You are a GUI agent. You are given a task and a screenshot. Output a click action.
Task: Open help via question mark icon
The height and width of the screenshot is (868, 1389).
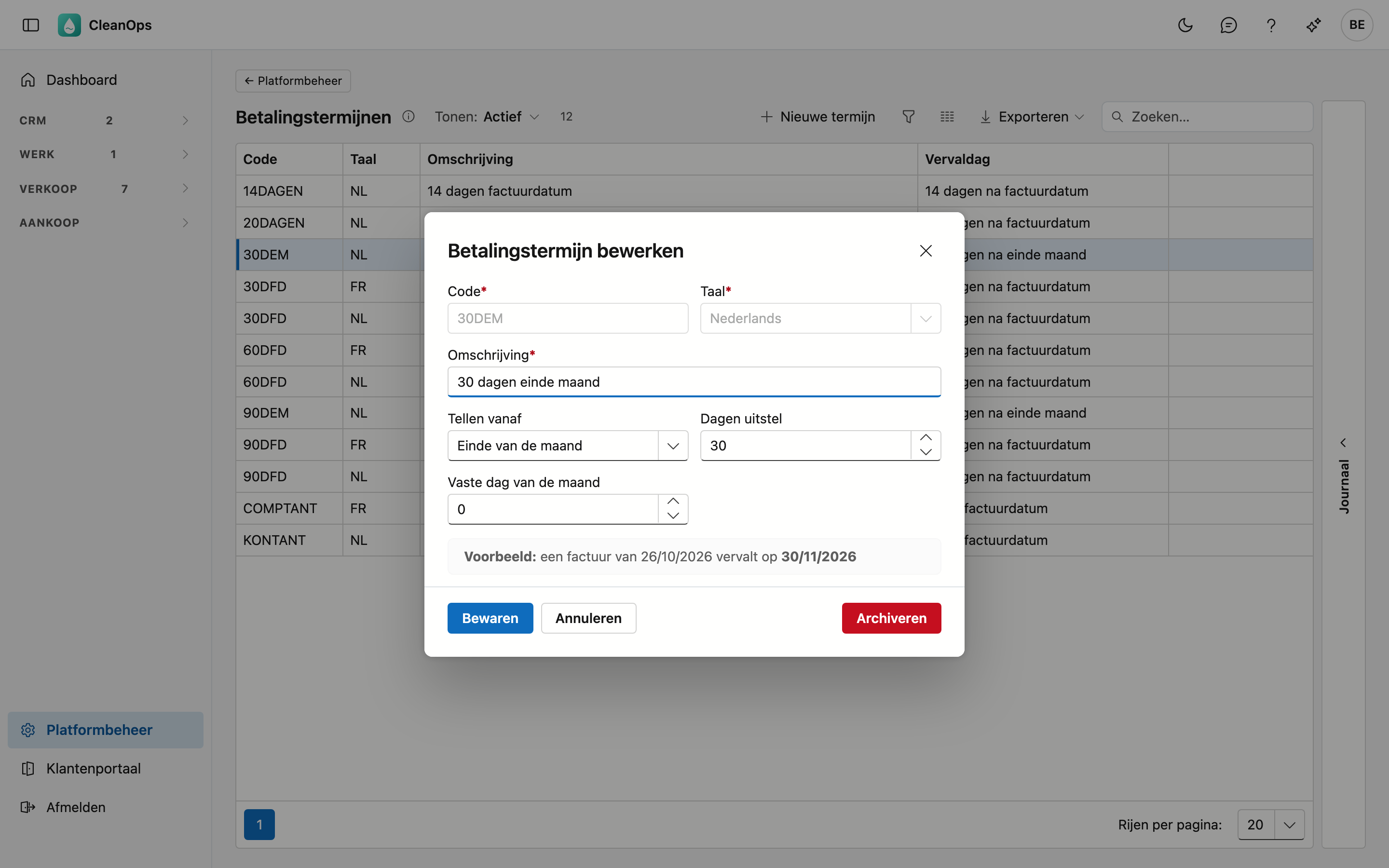[x=1271, y=25]
